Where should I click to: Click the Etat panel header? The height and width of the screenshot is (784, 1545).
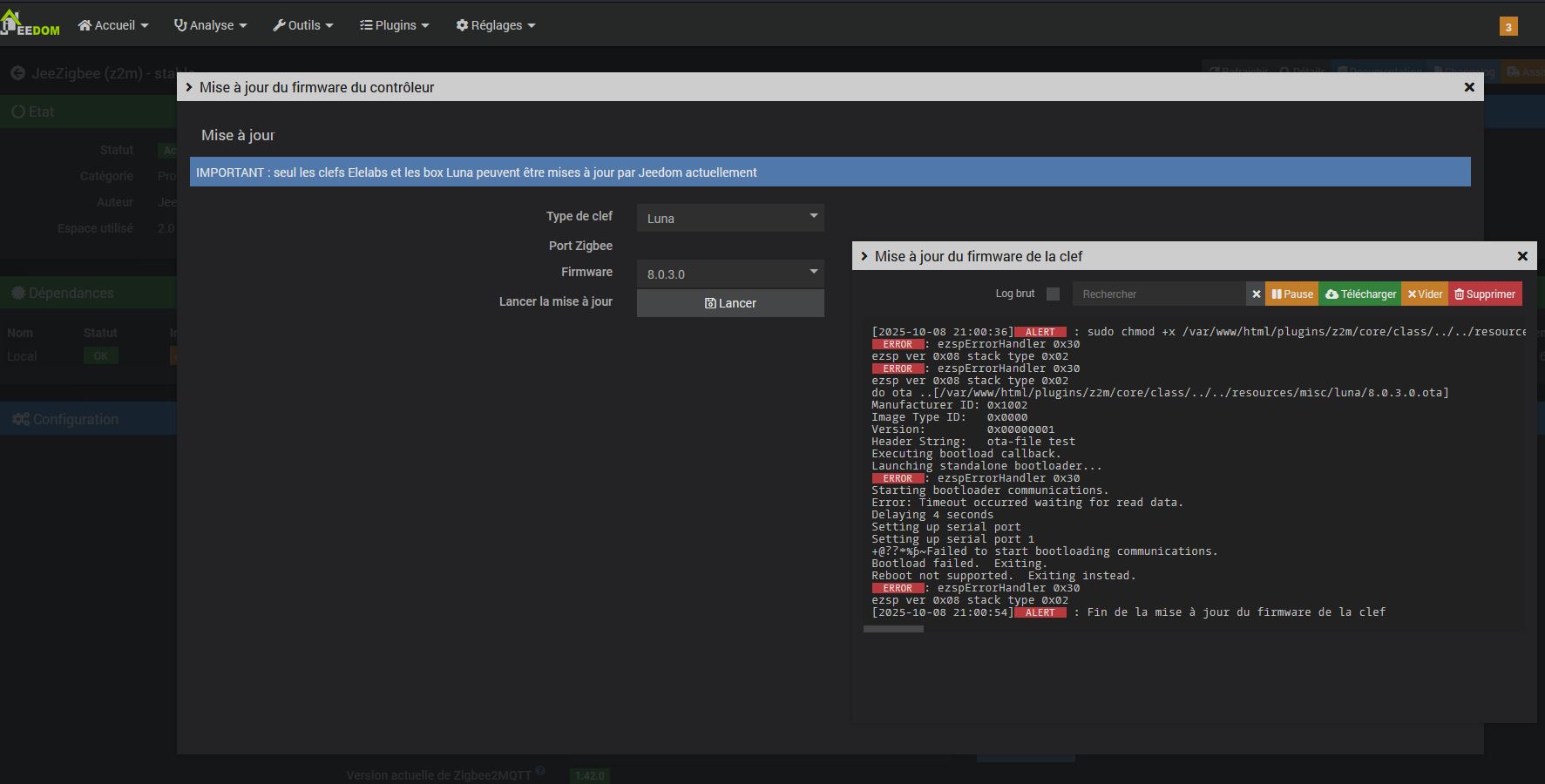[88, 112]
